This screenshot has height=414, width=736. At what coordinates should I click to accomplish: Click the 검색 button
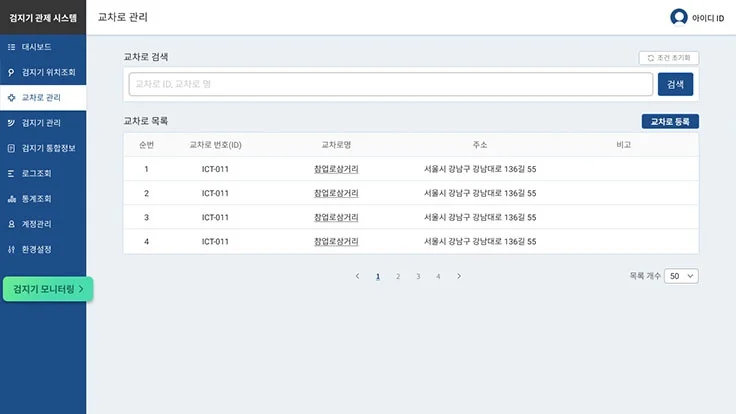coord(675,84)
